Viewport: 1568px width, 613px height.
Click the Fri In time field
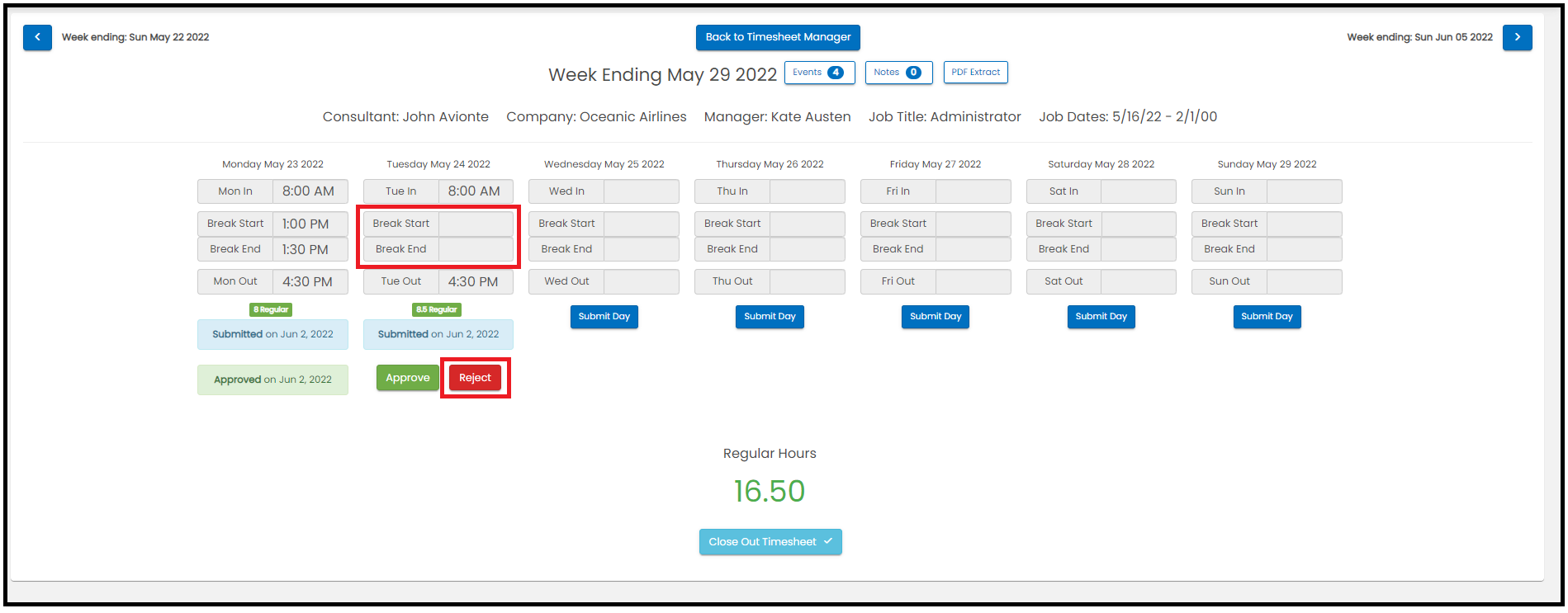973,191
